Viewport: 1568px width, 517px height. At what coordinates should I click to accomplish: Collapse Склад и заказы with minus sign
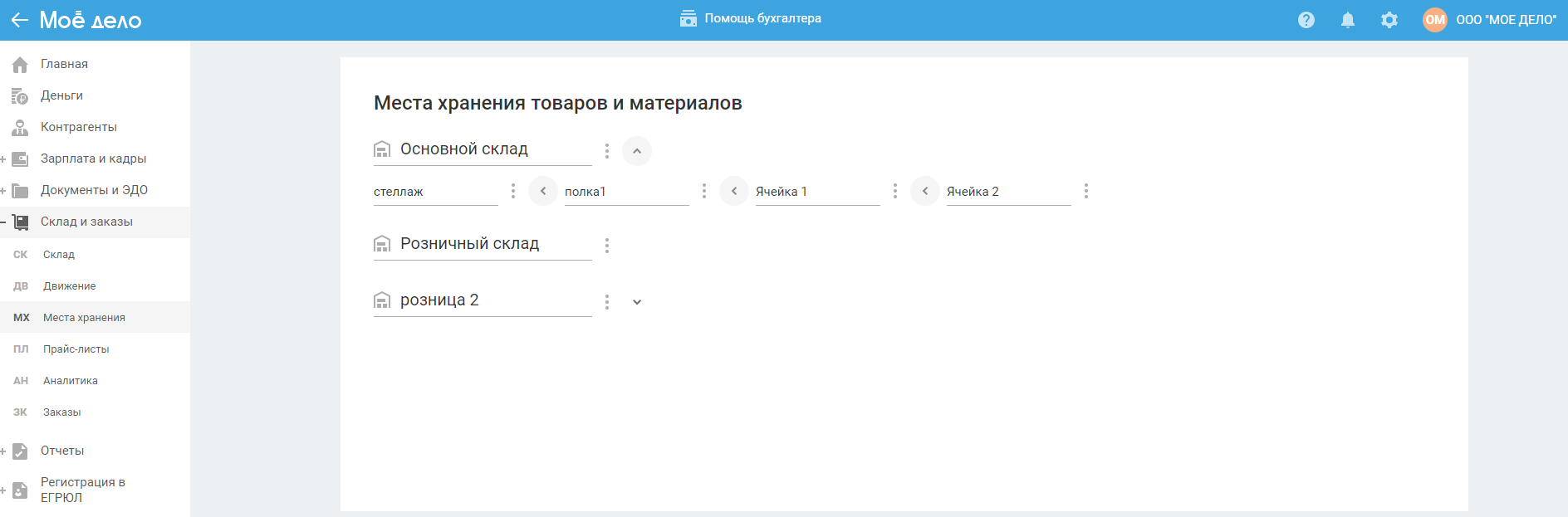pyautogui.click(x=3, y=222)
